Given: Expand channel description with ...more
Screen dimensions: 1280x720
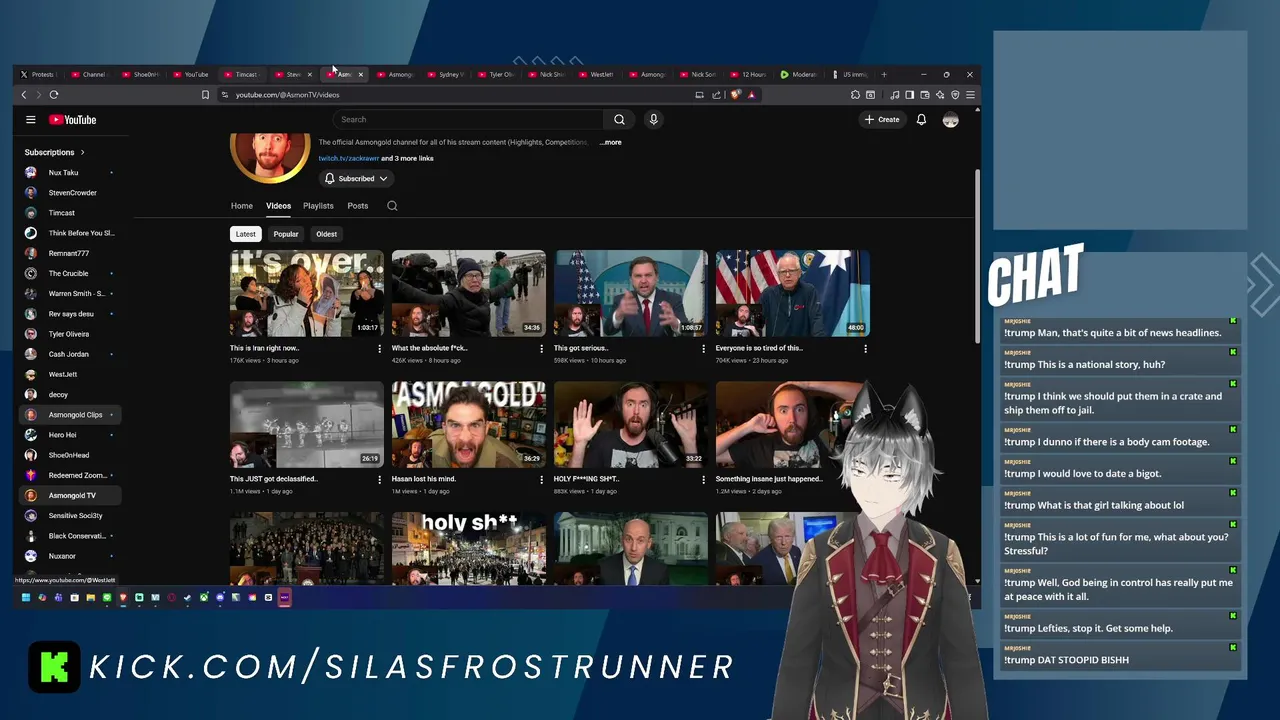Looking at the screenshot, I should click(x=610, y=142).
